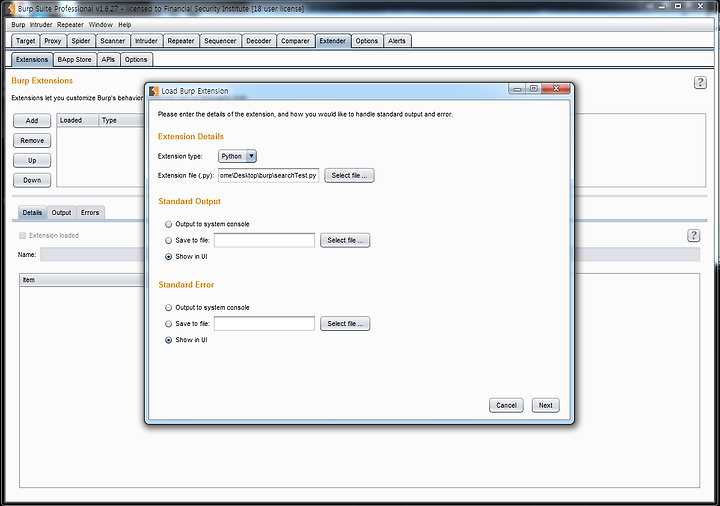Click Select file for Standard Error

(345, 324)
